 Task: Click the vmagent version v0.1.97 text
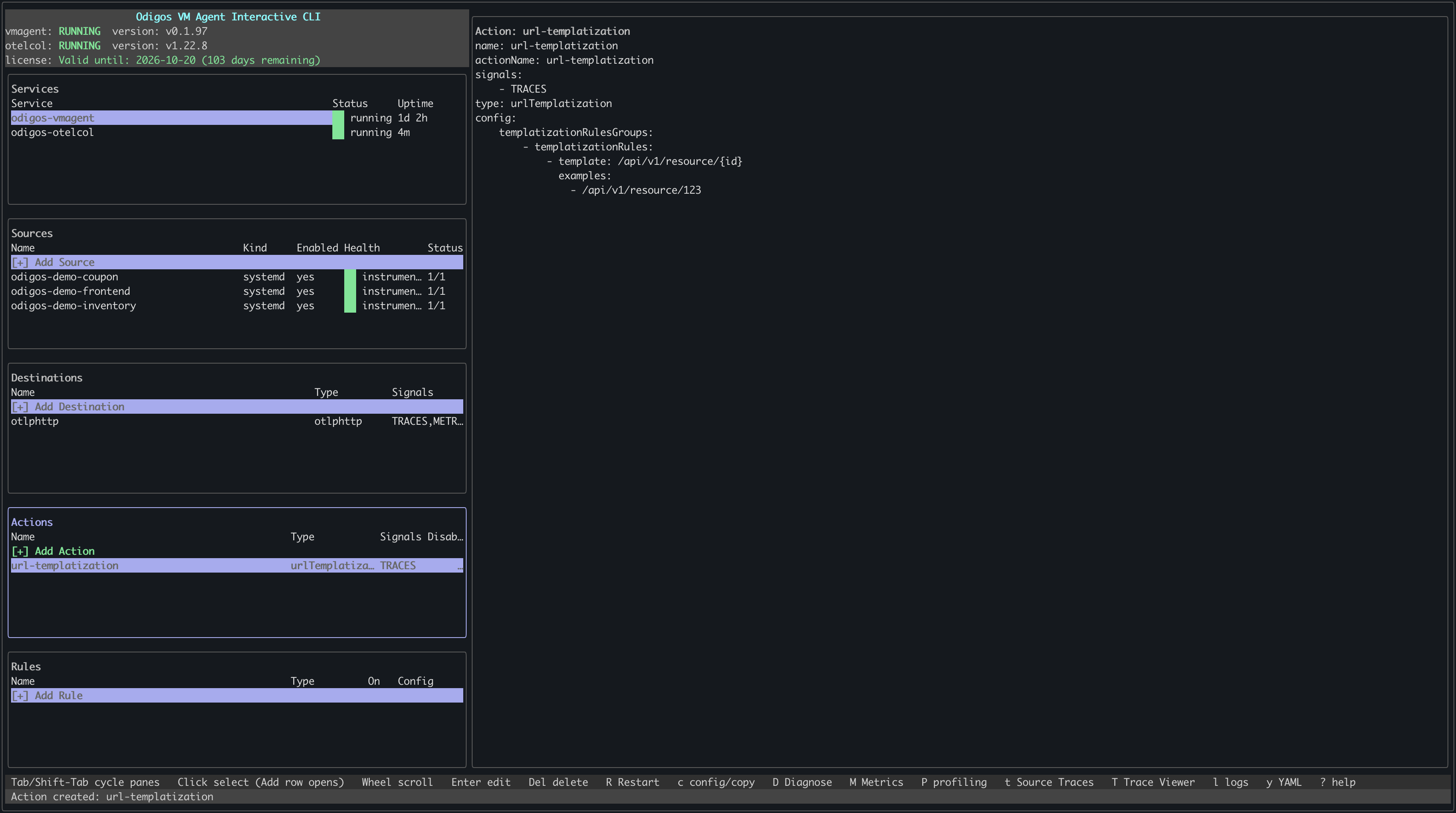click(159, 31)
